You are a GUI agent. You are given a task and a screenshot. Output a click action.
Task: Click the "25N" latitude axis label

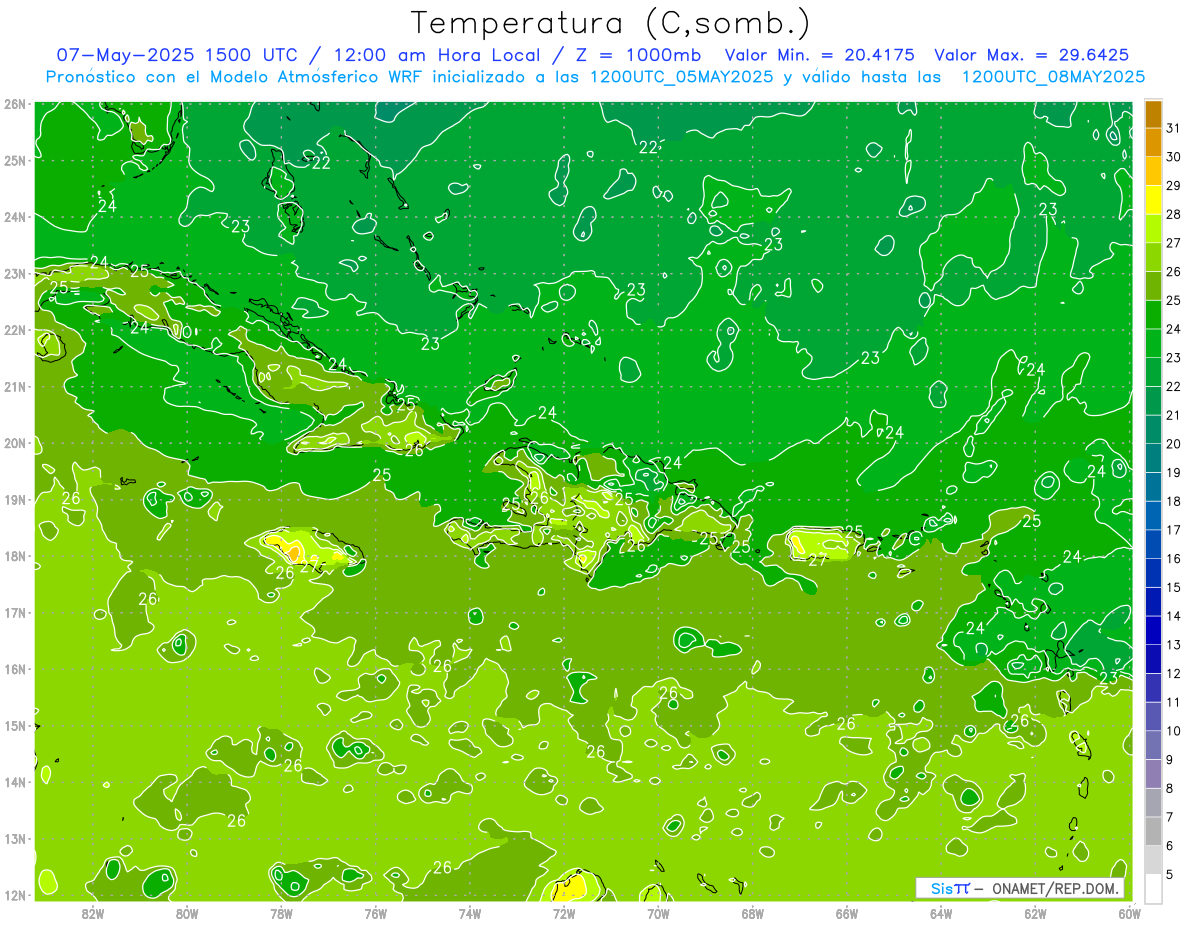click(x=15, y=160)
